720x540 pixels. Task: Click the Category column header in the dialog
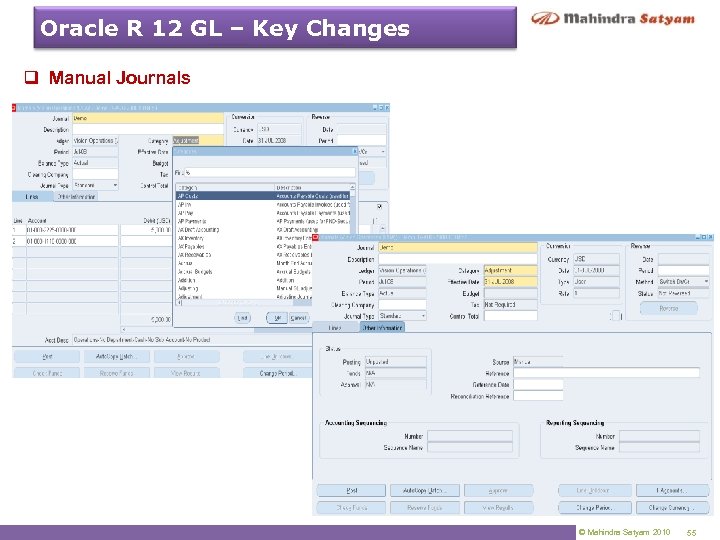[x=225, y=187]
